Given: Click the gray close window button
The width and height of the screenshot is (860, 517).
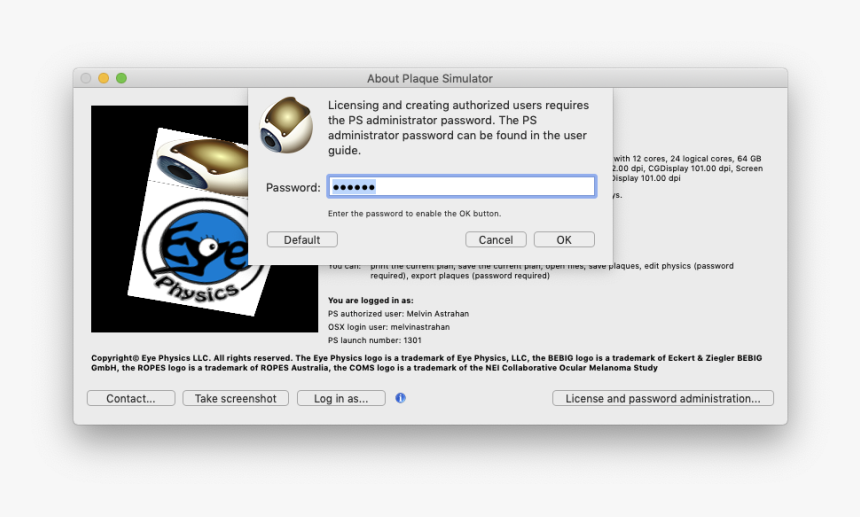Looking at the screenshot, I should click(86, 78).
